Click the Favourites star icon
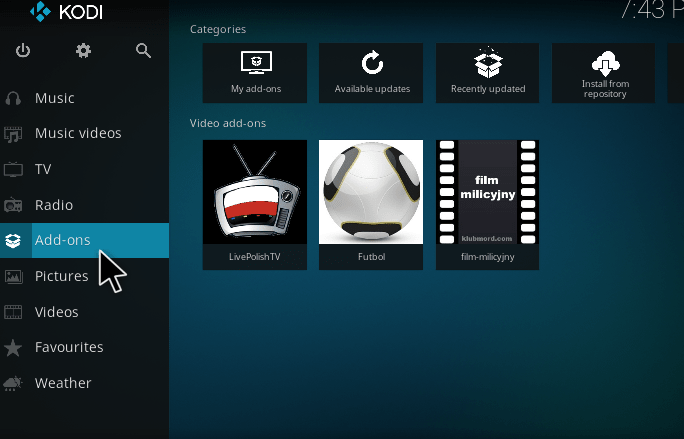Image resolution: width=684 pixels, height=439 pixels. click(x=13, y=348)
